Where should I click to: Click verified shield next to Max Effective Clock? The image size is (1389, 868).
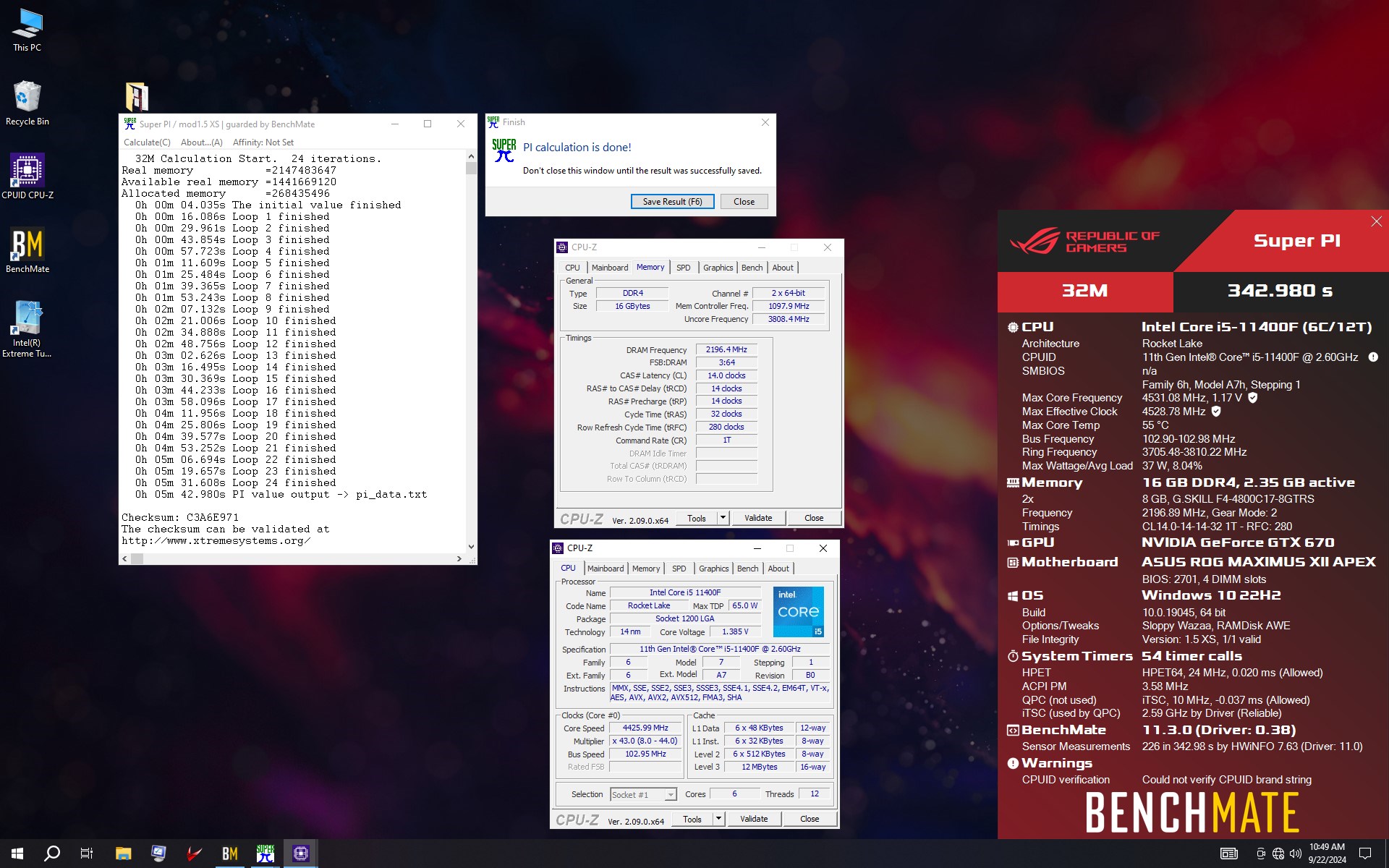1216,412
